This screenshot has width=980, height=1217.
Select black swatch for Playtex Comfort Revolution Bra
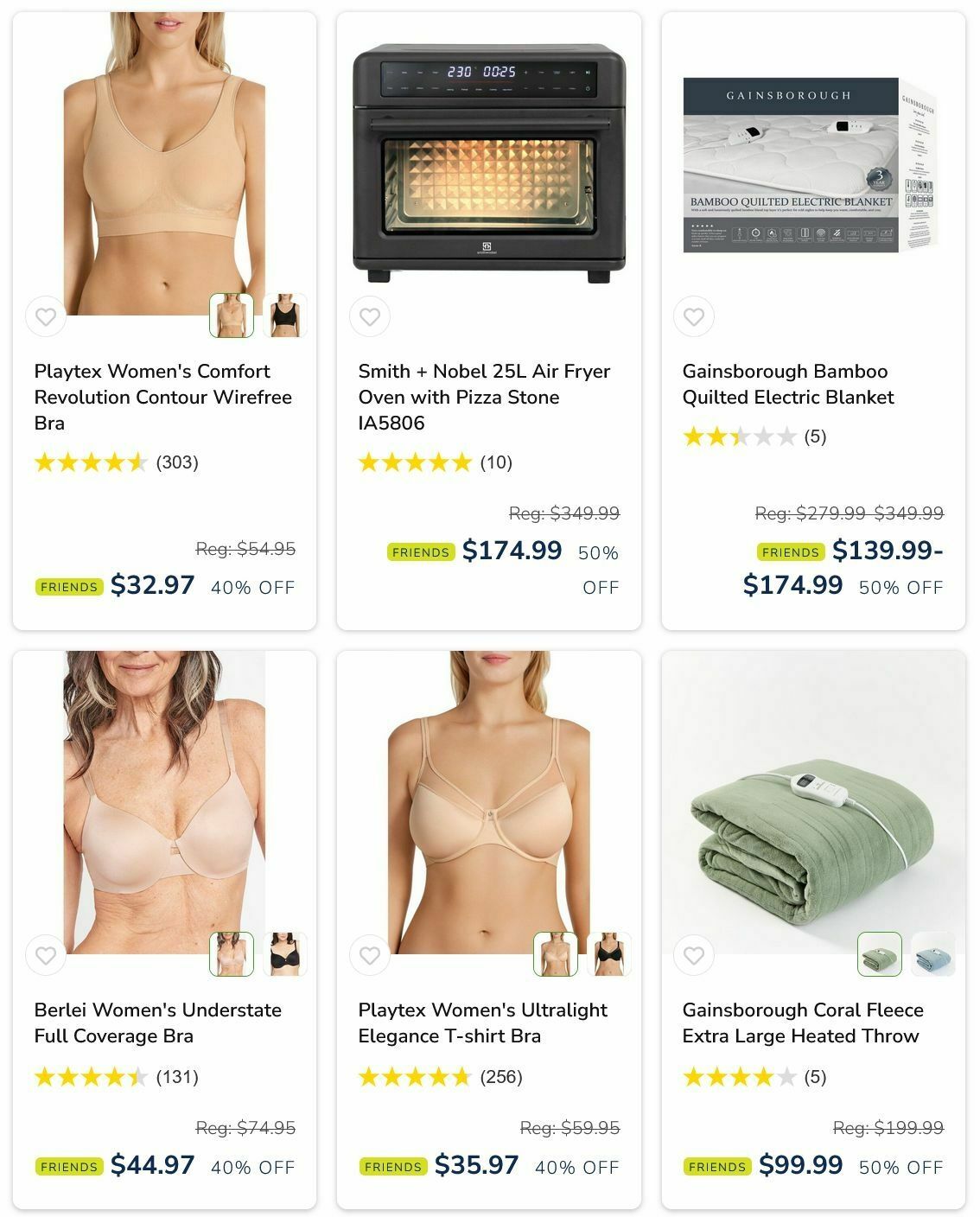pos(285,315)
